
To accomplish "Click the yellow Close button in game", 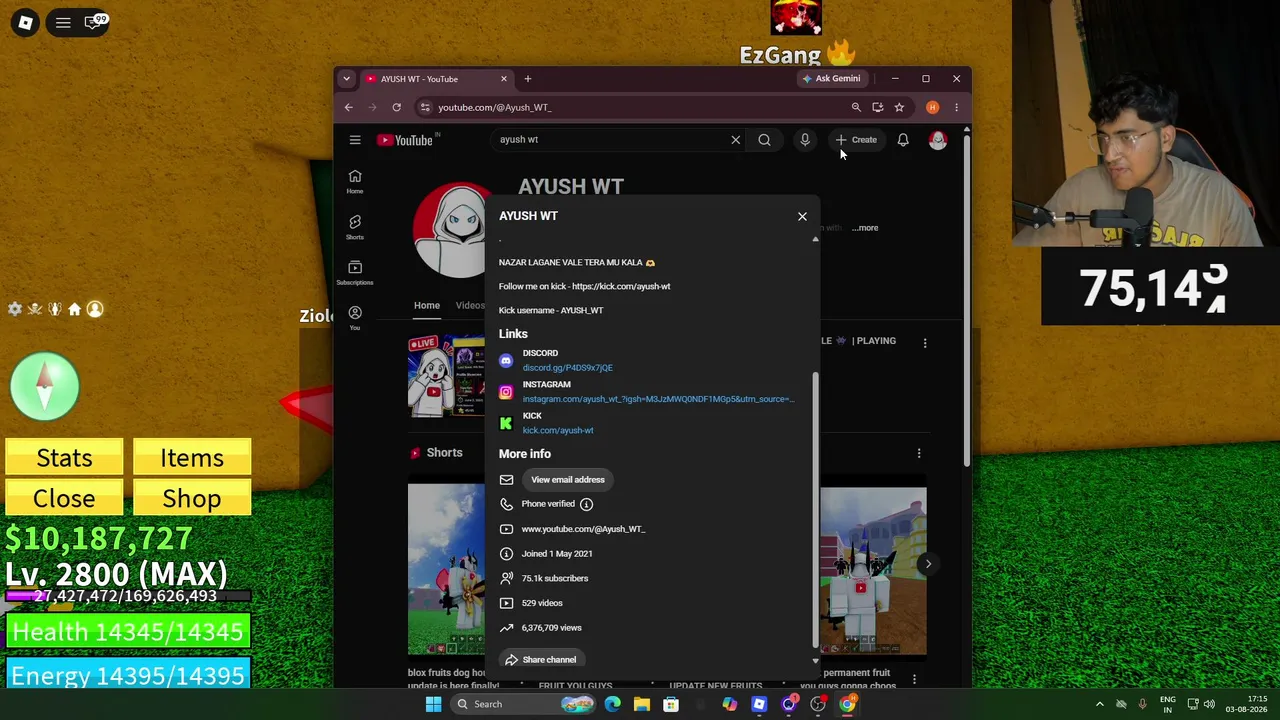I will point(64,498).
